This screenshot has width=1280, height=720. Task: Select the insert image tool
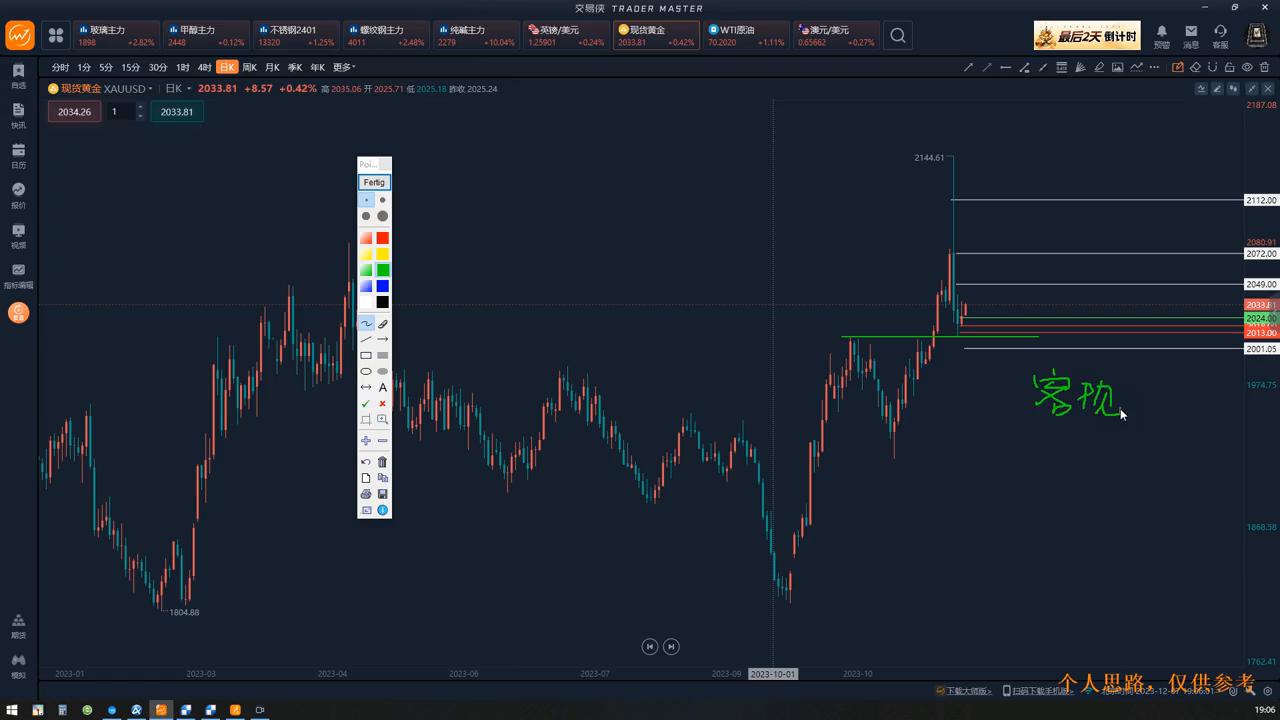(x=1117, y=67)
